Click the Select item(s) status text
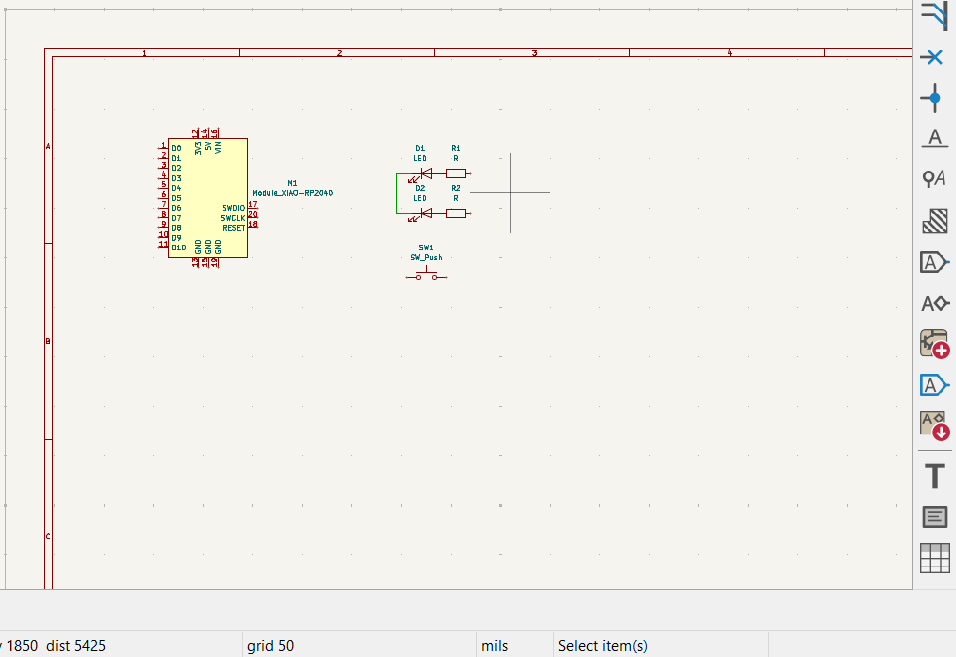The image size is (956, 657). [603, 645]
